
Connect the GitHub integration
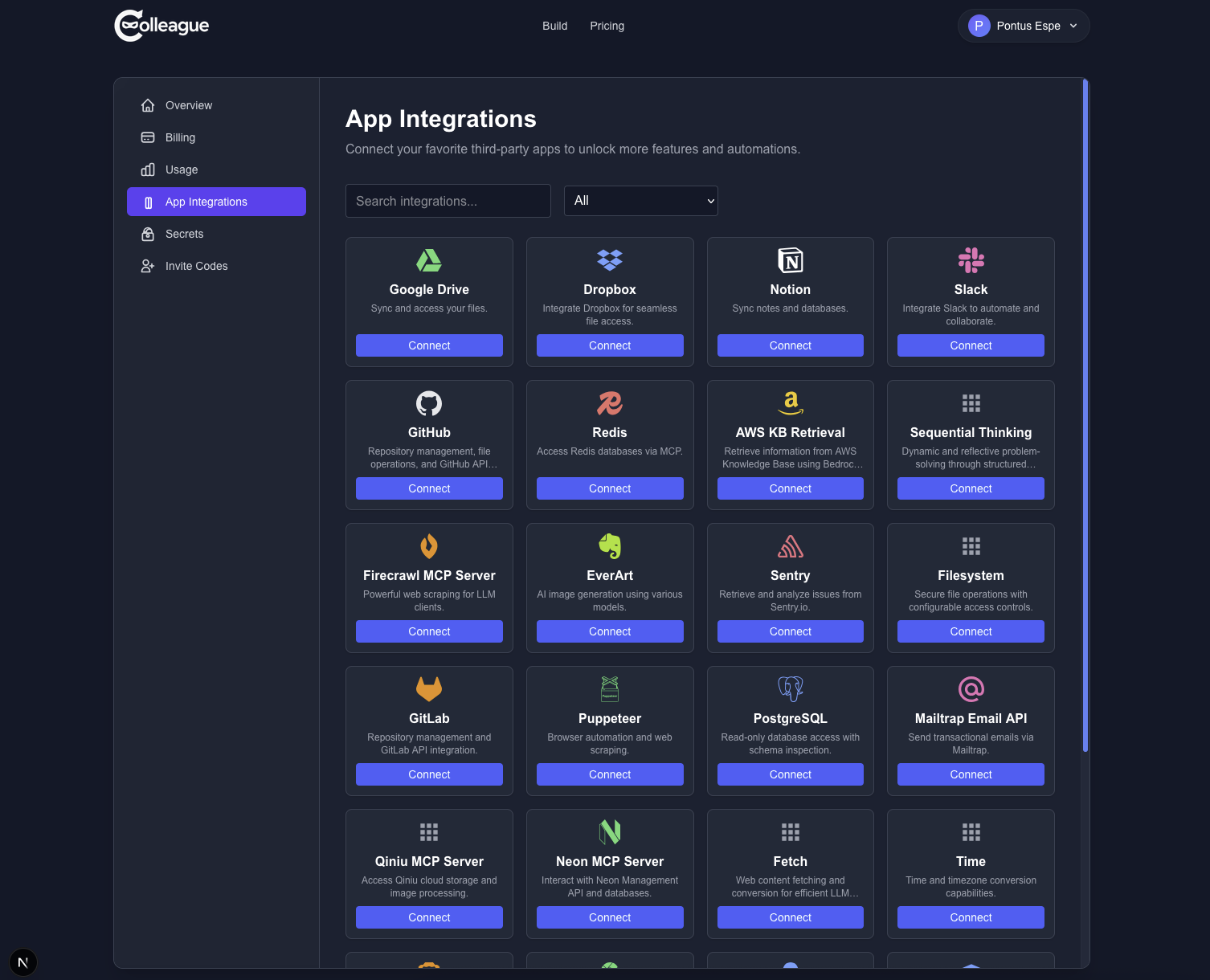pos(429,488)
